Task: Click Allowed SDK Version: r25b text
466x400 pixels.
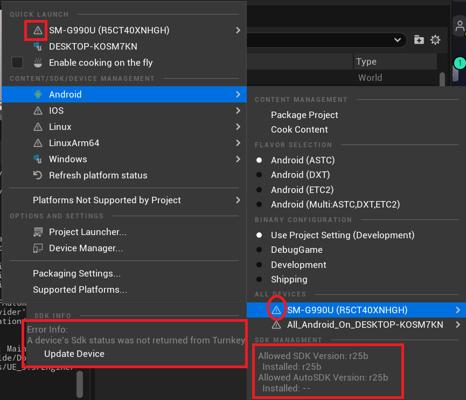Action: point(313,356)
